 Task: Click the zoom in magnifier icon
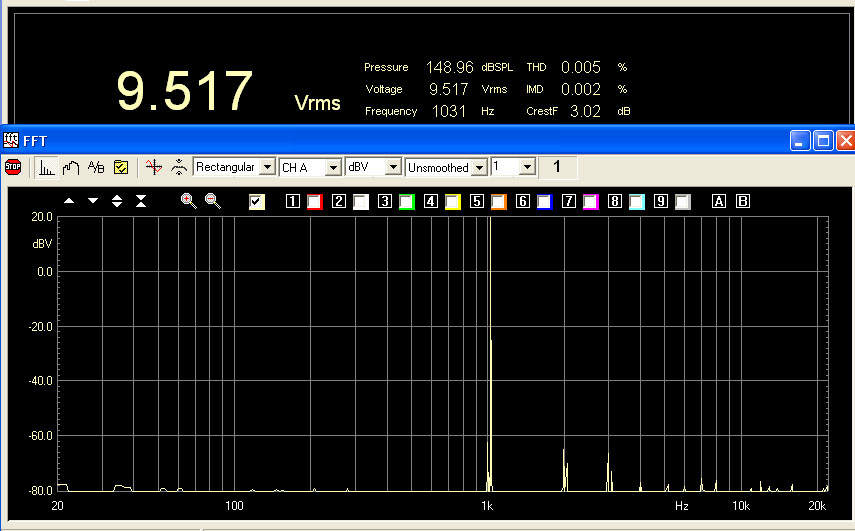pyautogui.click(x=188, y=201)
